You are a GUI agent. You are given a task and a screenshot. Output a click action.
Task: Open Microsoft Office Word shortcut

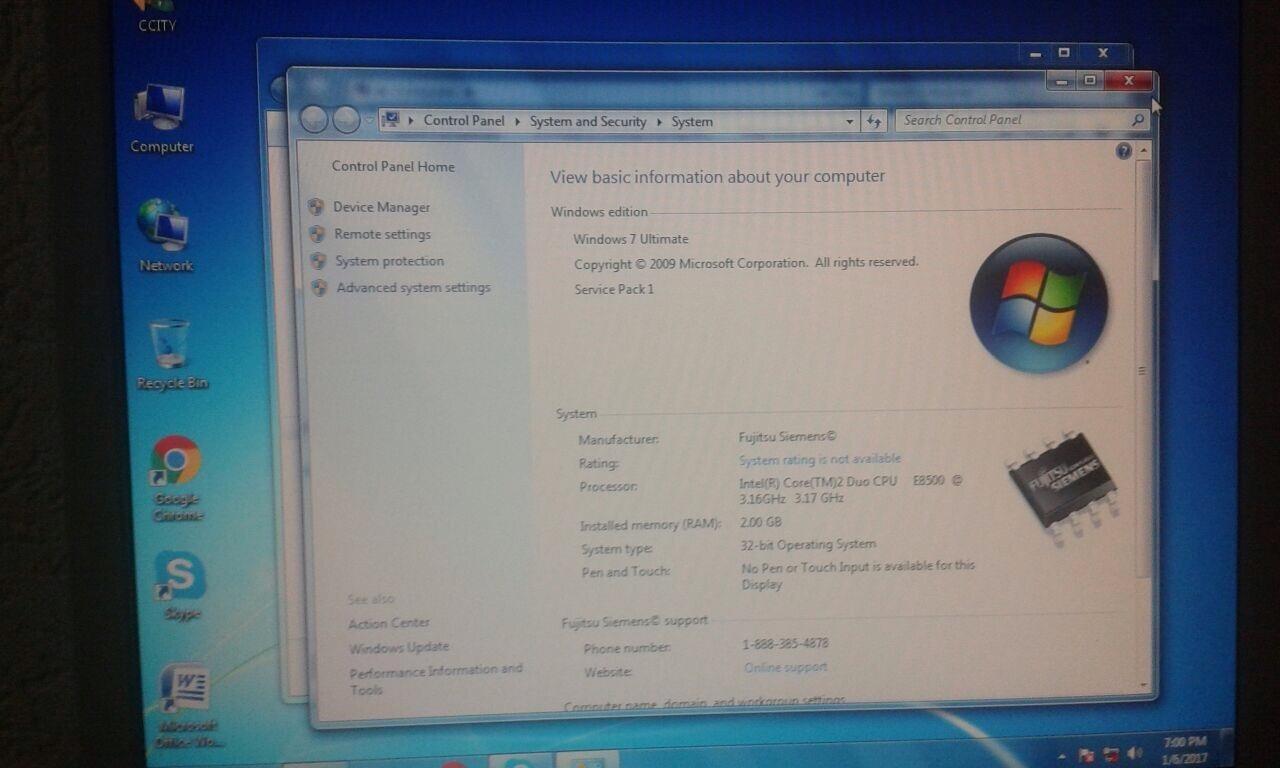187,705
